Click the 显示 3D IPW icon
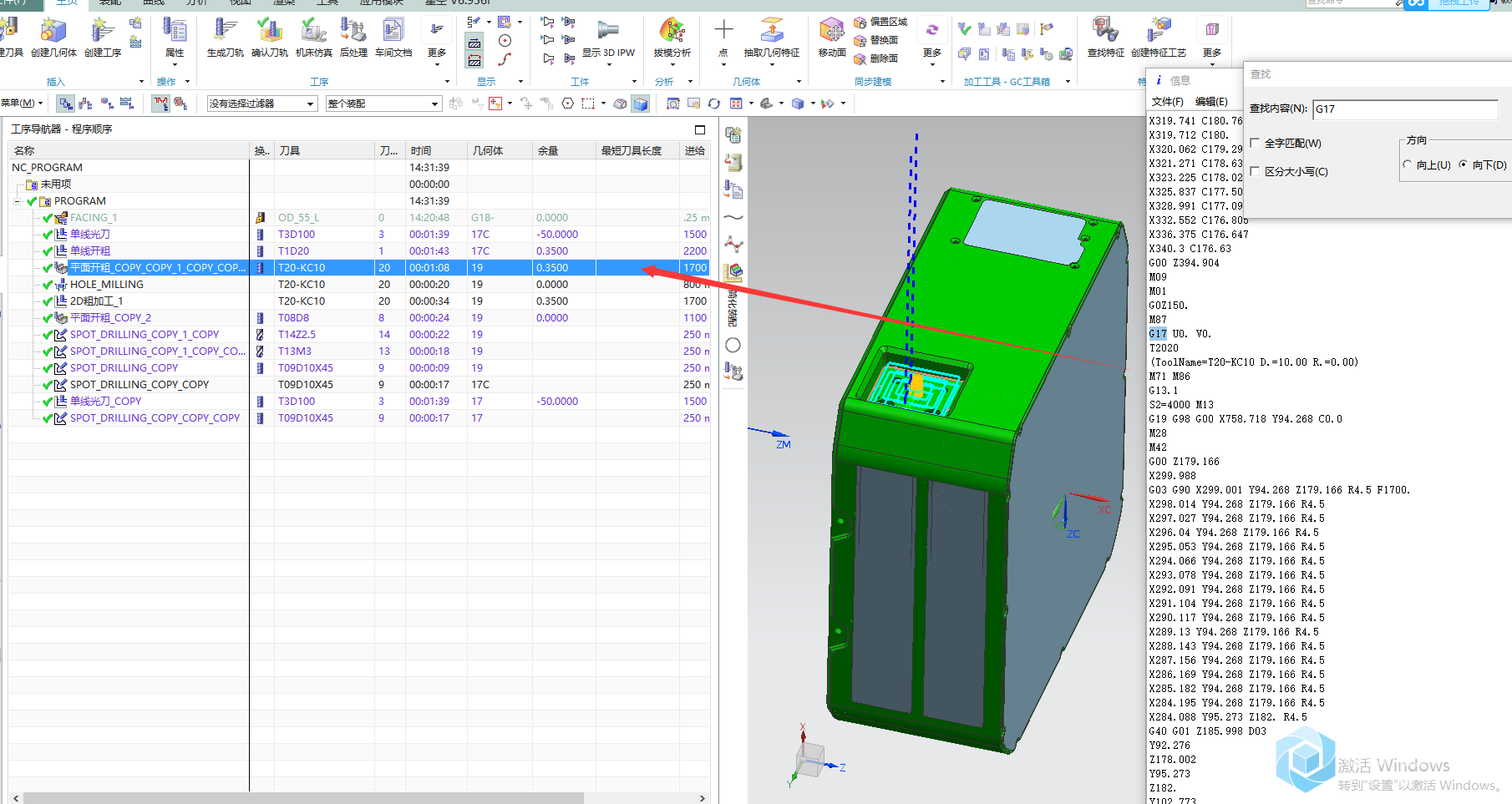The height and width of the screenshot is (804, 1512). click(607, 32)
